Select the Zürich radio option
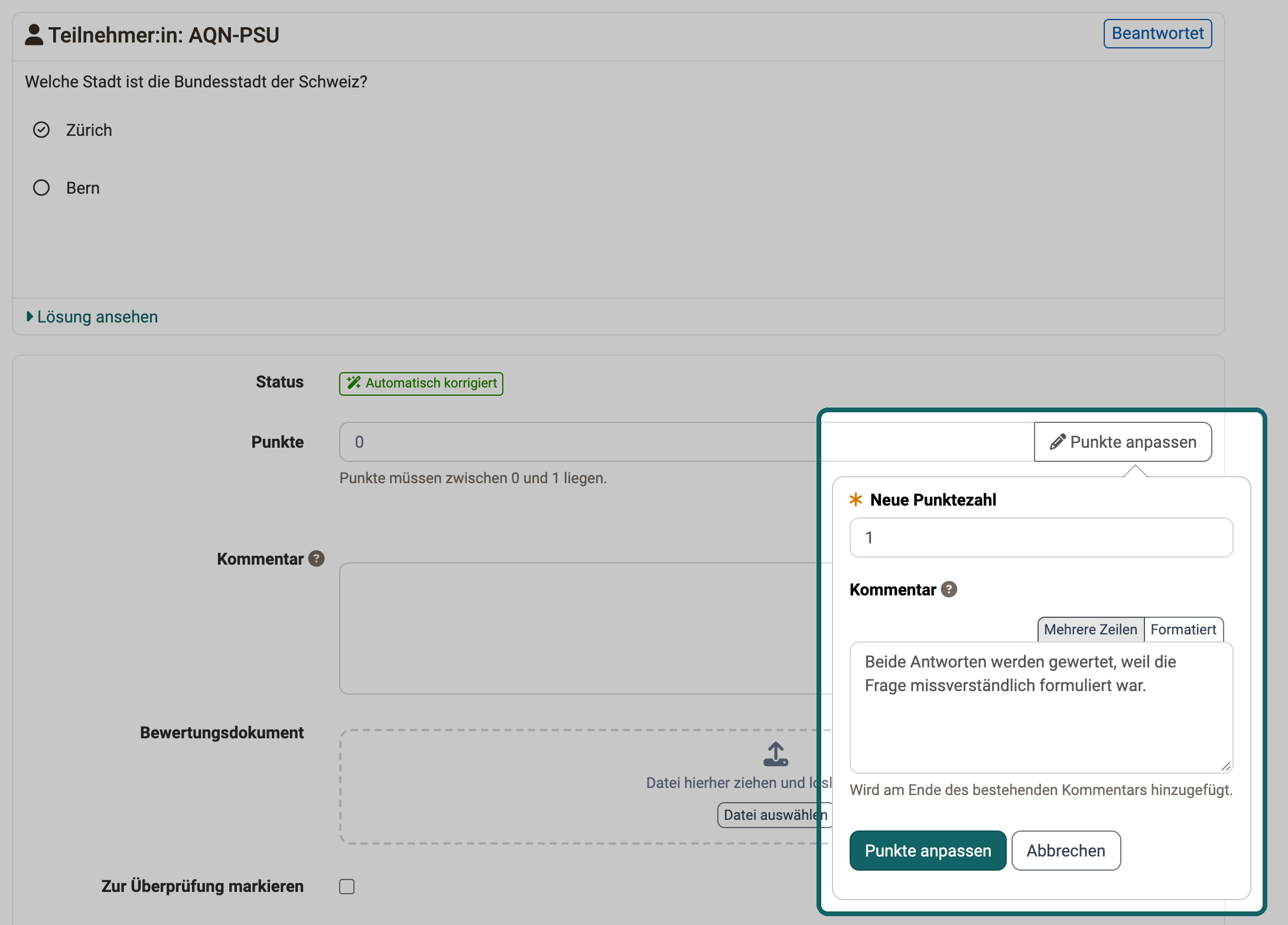Viewport: 1288px width, 925px height. click(x=41, y=130)
